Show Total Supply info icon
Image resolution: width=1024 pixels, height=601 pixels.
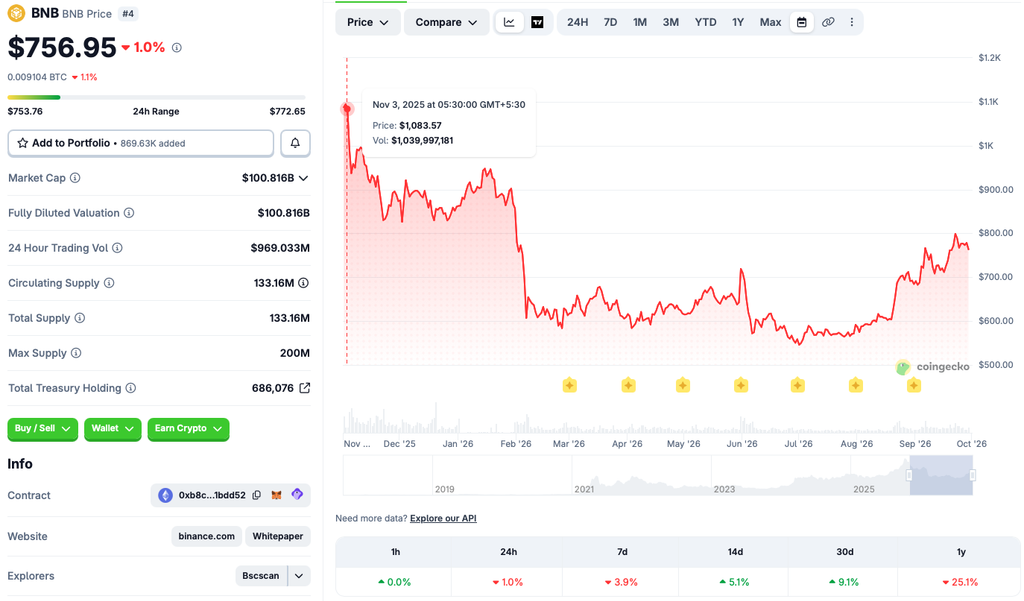coord(80,318)
